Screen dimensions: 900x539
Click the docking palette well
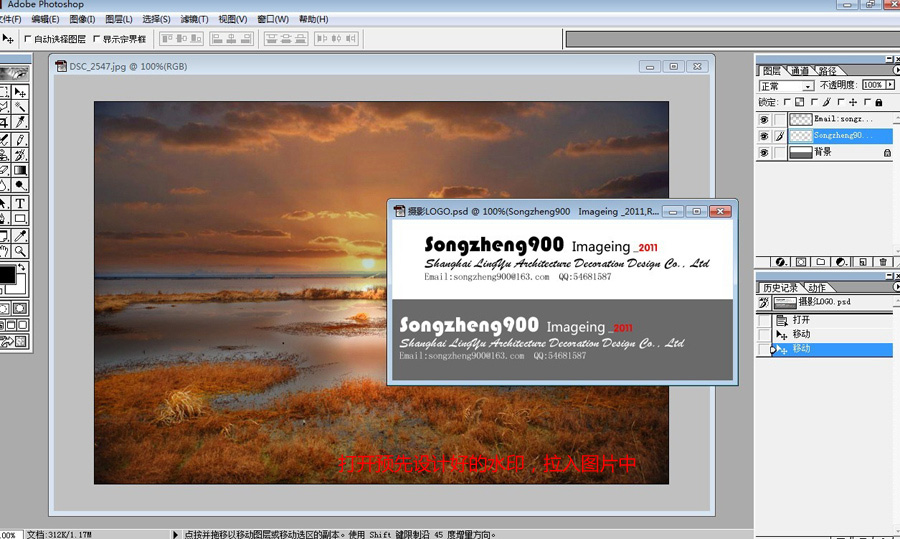point(732,39)
